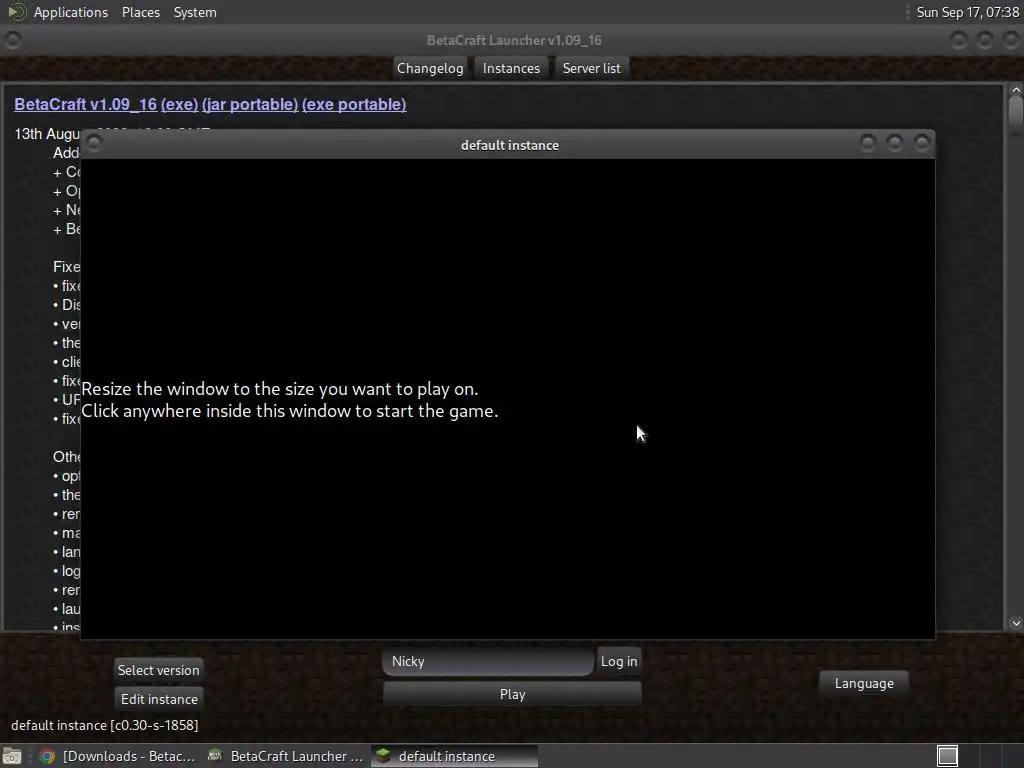The width and height of the screenshot is (1024, 768).
Task: Click the changelog scrollbar up arrow
Action: click(x=1015, y=89)
